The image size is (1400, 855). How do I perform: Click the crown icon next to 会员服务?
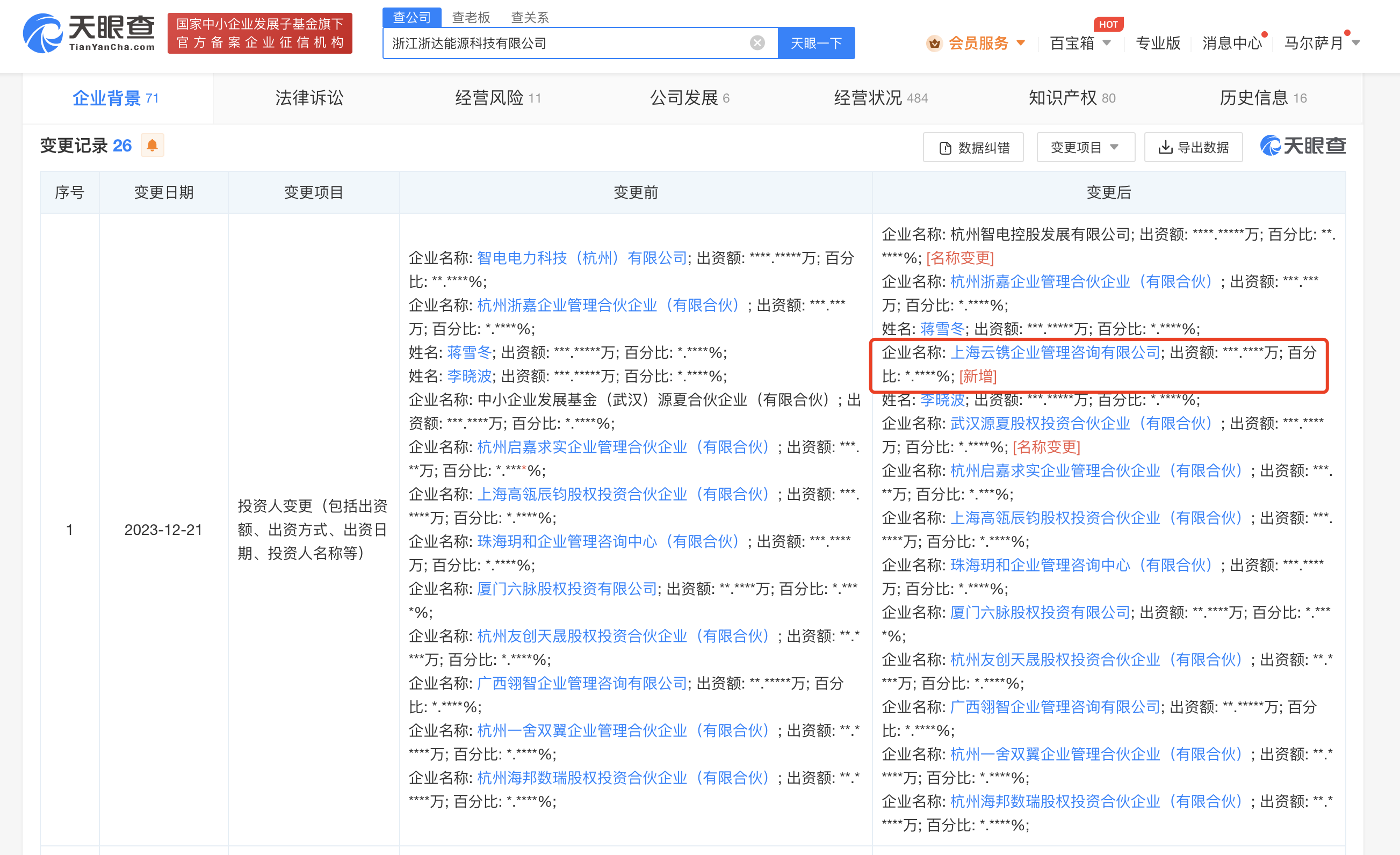tap(934, 43)
